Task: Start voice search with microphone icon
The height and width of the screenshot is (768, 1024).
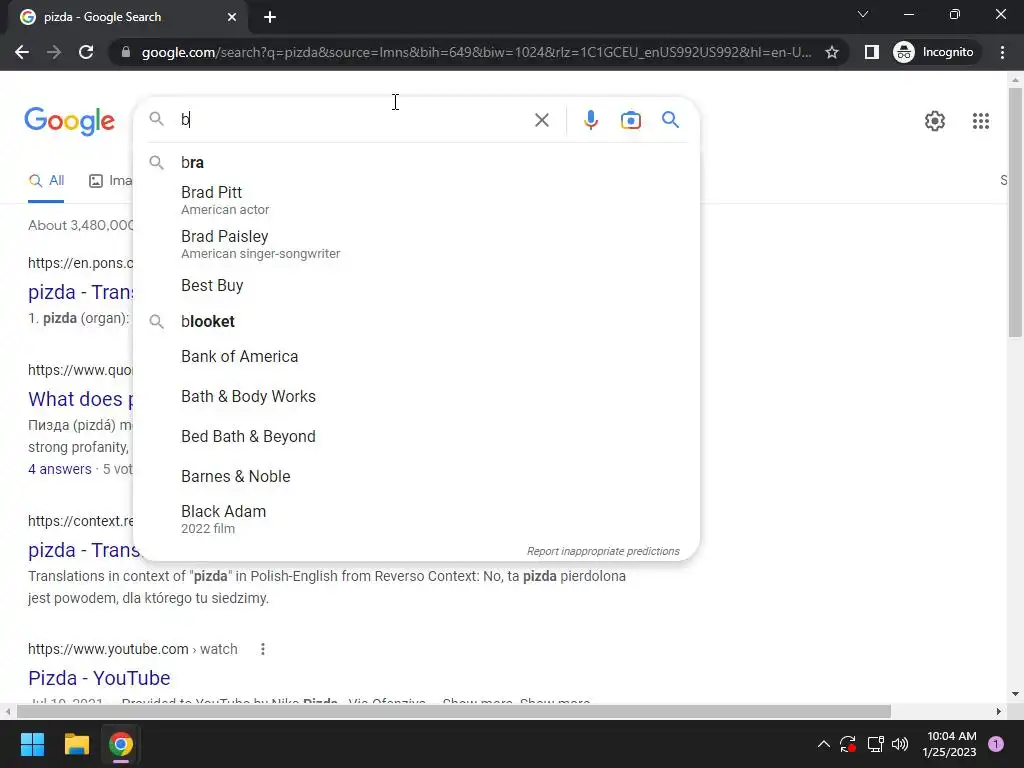Action: (x=590, y=120)
